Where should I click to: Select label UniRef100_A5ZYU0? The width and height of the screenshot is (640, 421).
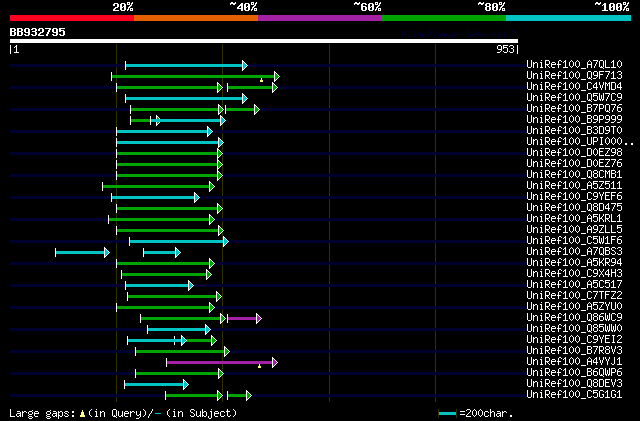tap(574, 307)
